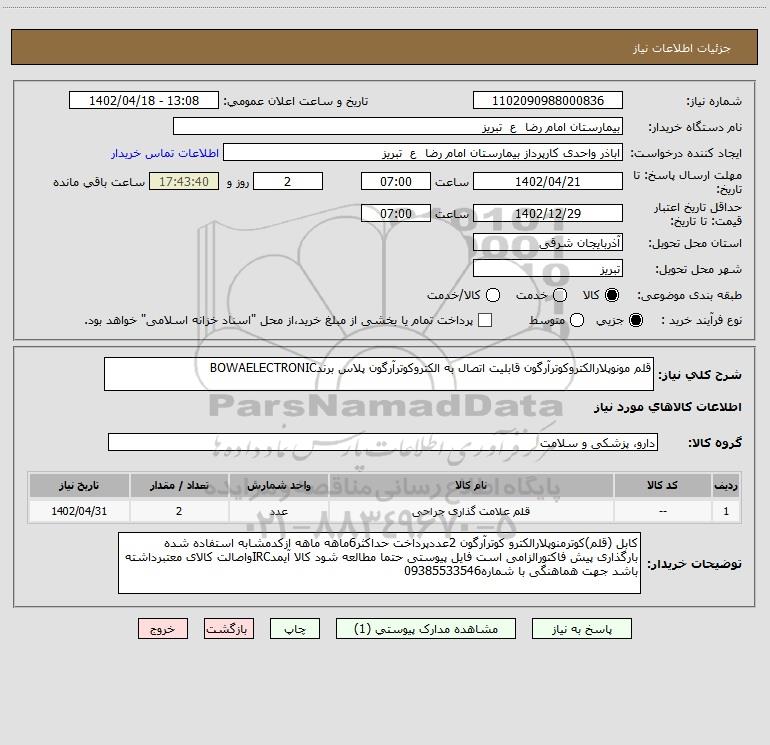Choose the متوسط purchase type radio
Viewport: 770px width, 745px height.
pyautogui.click(x=577, y=320)
